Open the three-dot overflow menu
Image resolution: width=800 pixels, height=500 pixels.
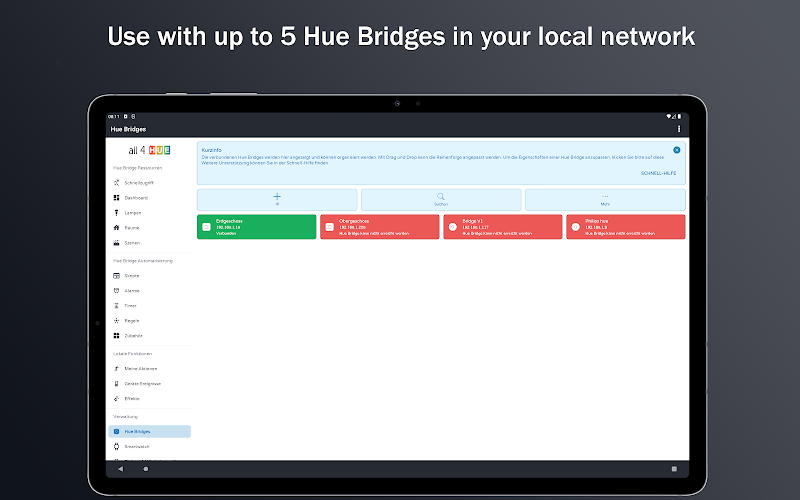tap(679, 129)
